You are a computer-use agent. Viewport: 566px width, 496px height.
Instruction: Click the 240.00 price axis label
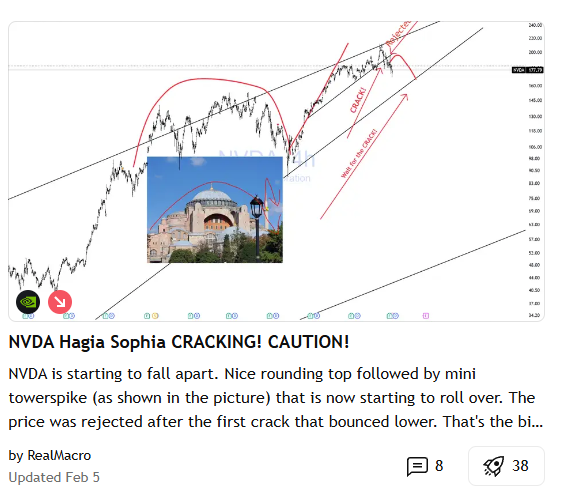[535, 25]
